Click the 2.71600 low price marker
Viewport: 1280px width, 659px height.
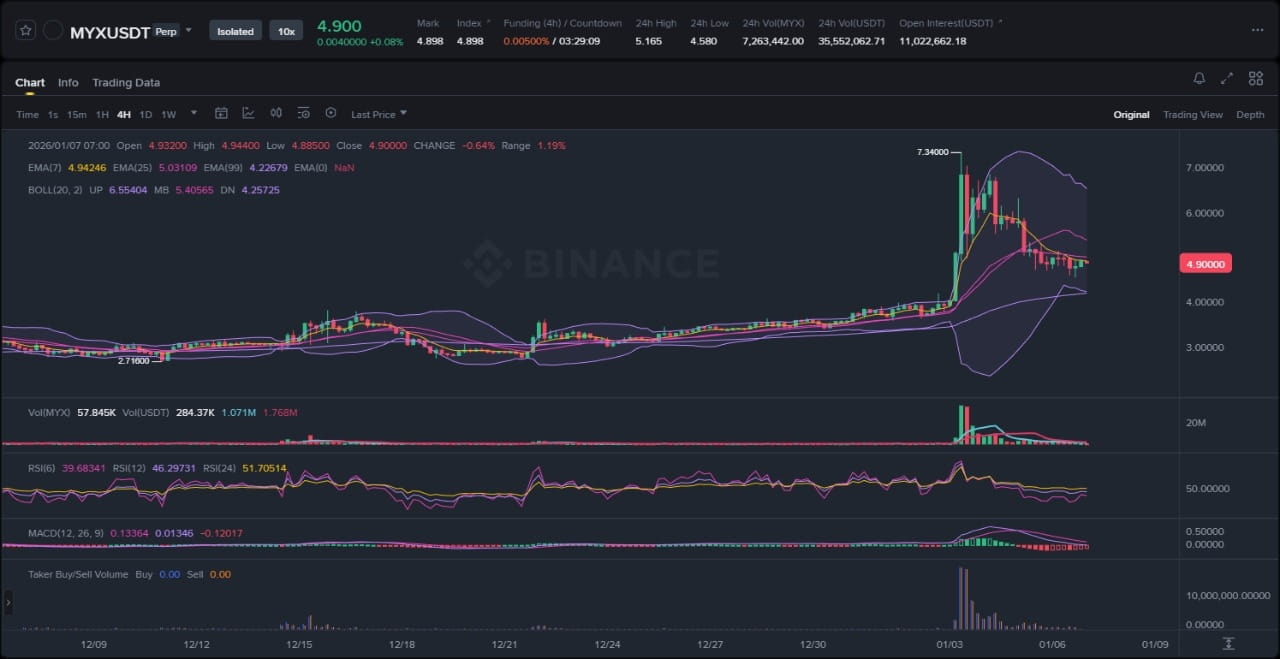coord(134,360)
